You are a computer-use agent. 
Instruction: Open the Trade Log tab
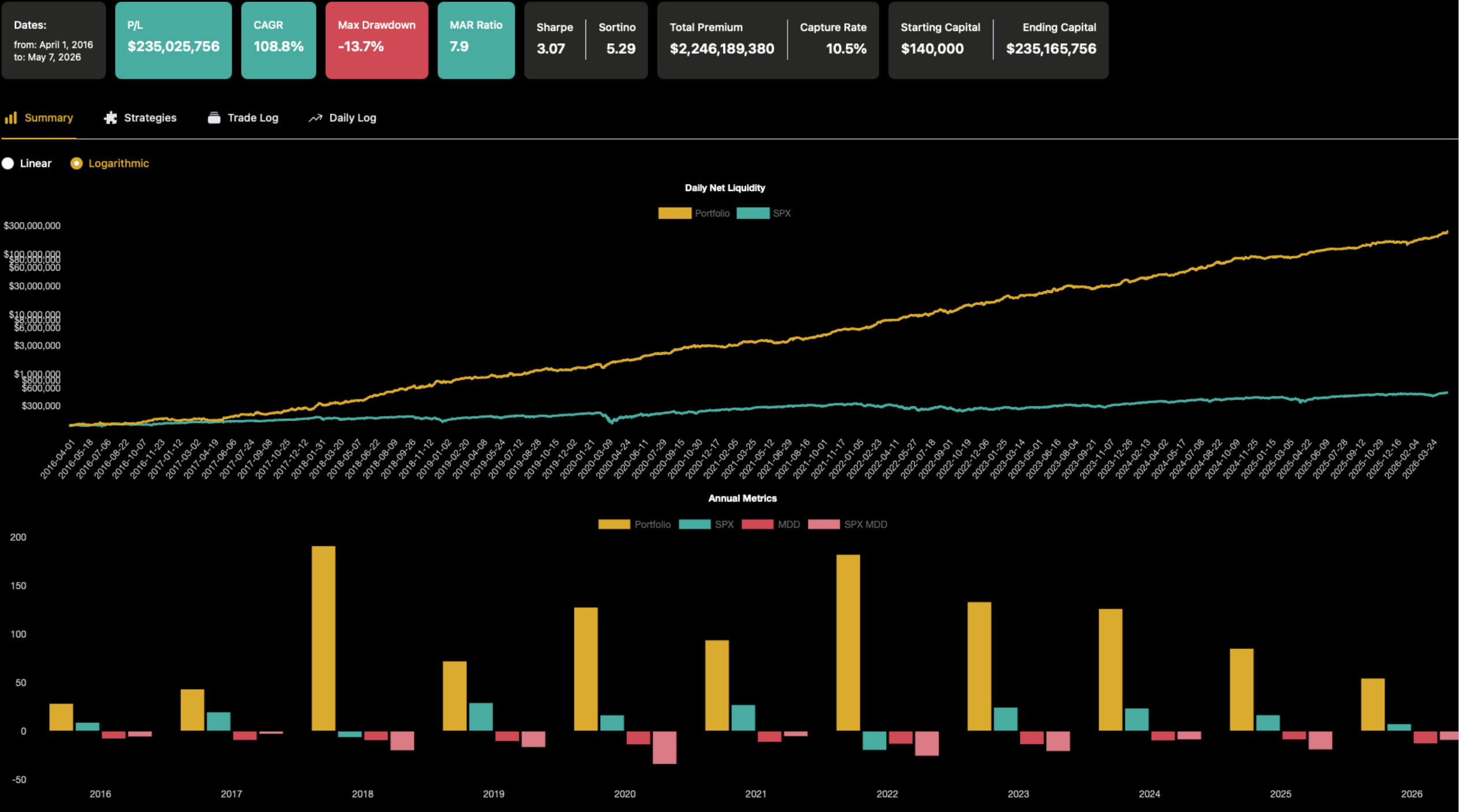[243, 118]
